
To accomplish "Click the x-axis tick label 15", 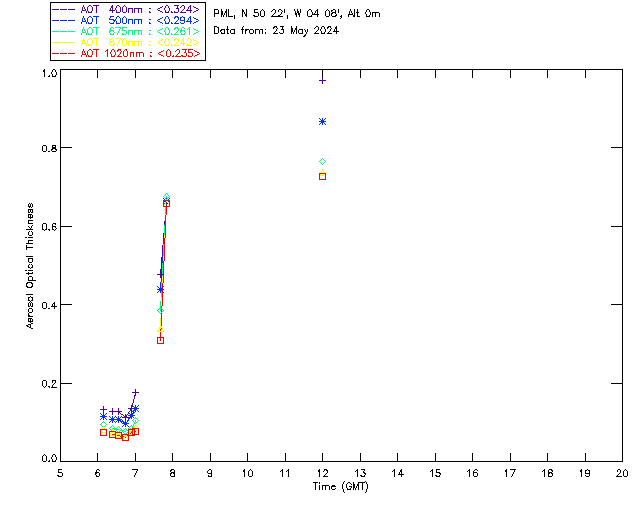I will pos(435,474).
